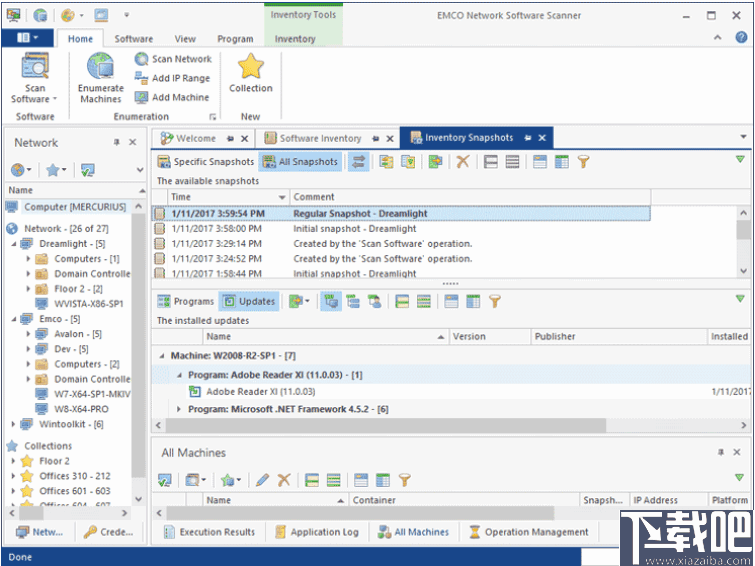Click the All Machines edit pencil icon
Screen dimensions: 755x566
262,480
